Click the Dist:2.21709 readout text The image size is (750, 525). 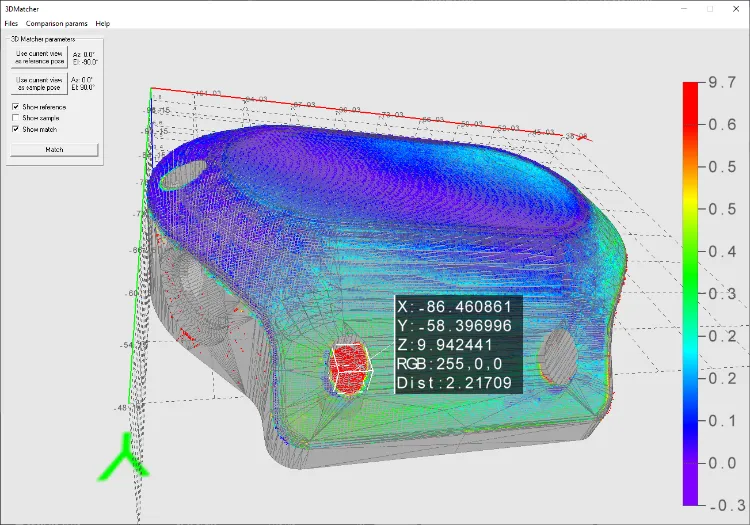coord(454,383)
